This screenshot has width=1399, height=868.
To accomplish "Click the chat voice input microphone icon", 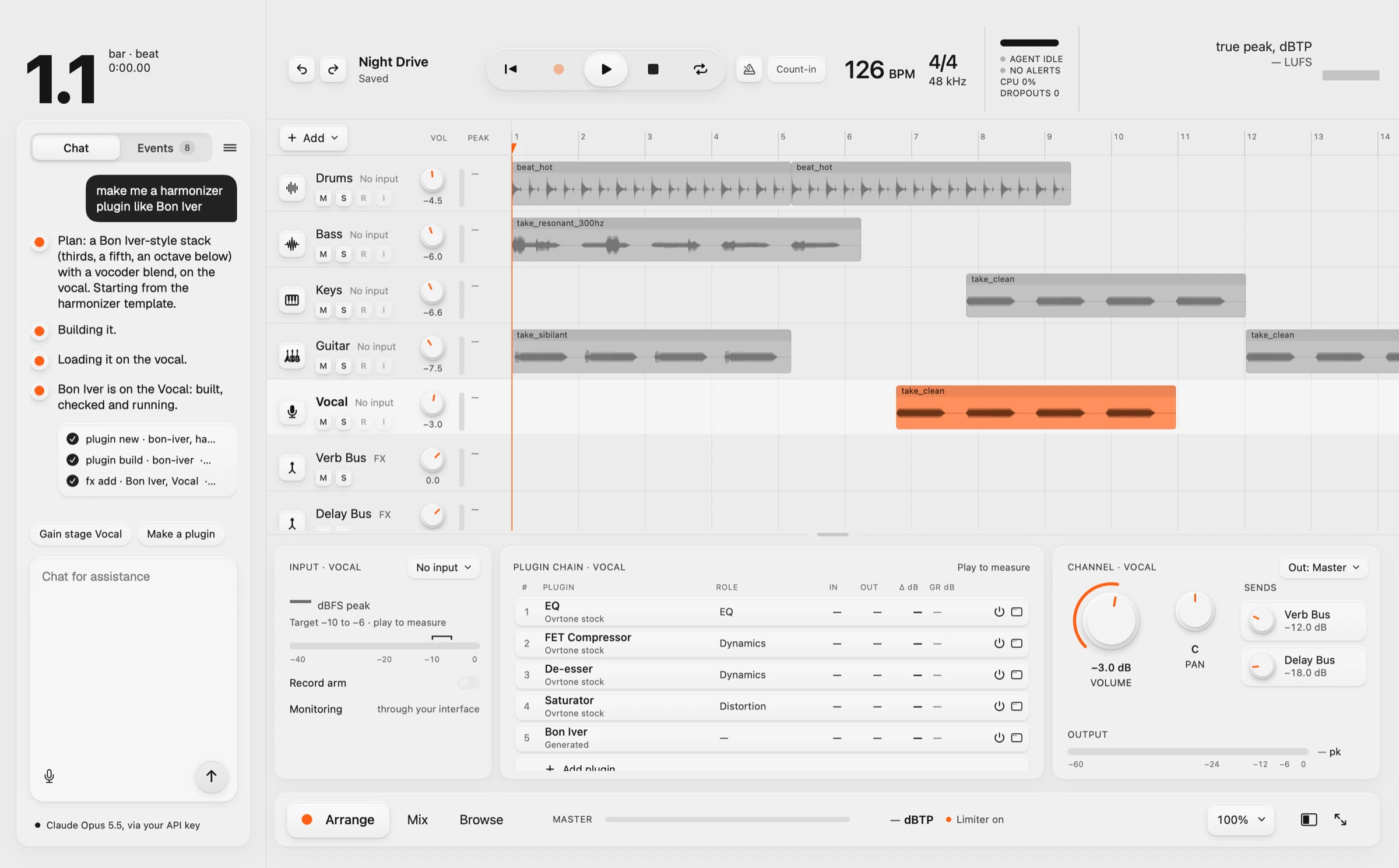I will (x=50, y=776).
